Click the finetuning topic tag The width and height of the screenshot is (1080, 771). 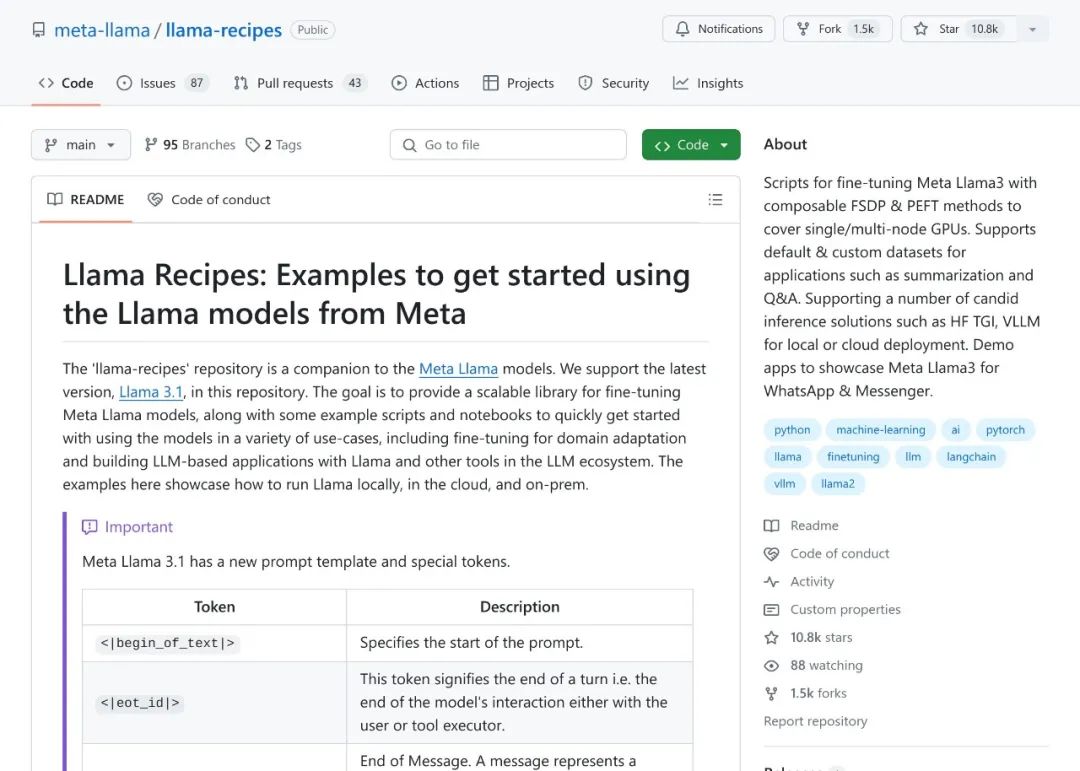(x=853, y=457)
